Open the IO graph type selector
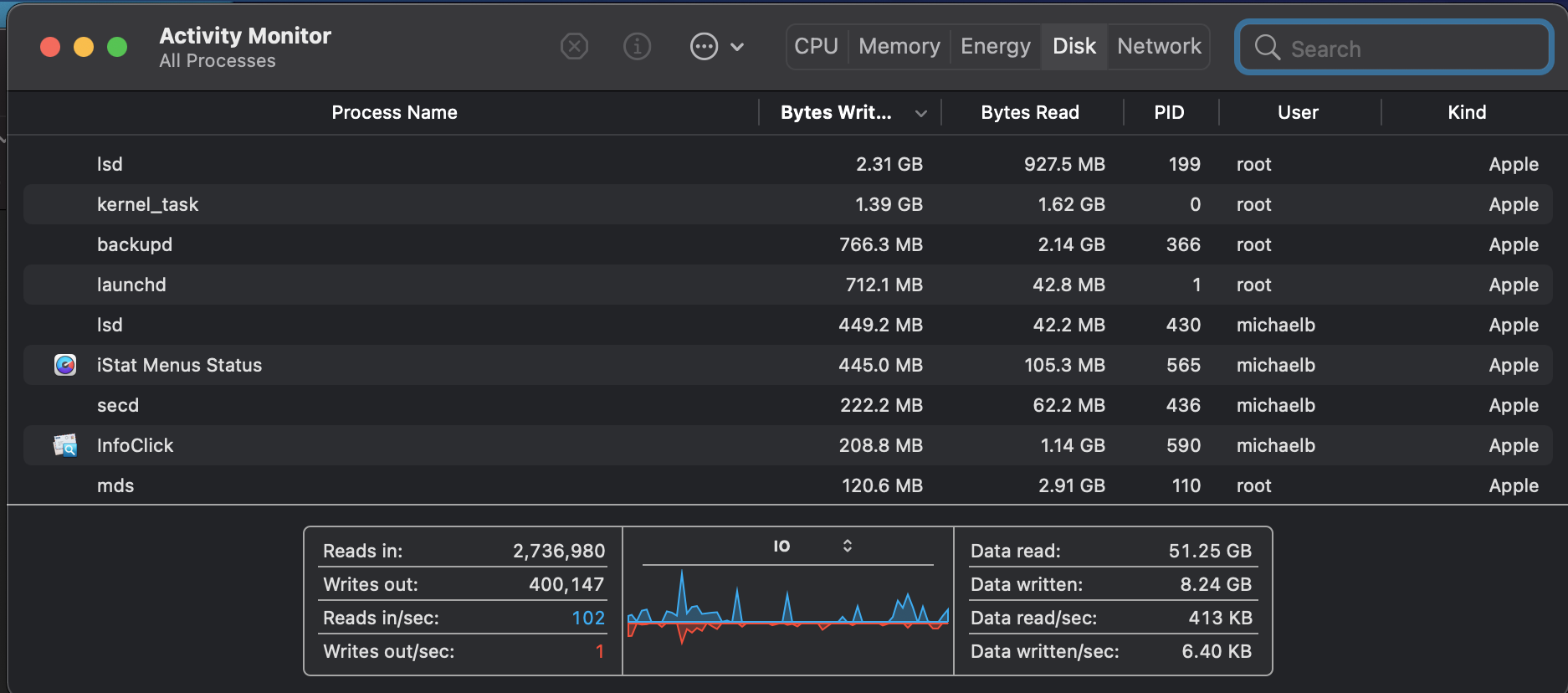1568x693 pixels. pos(847,546)
